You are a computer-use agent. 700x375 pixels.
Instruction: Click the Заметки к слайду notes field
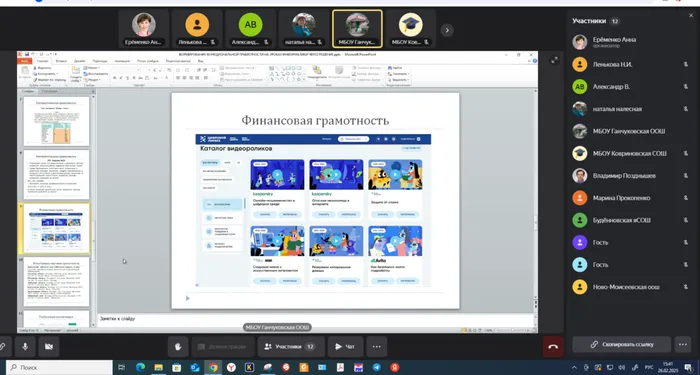pyautogui.click(x=316, y=320)
